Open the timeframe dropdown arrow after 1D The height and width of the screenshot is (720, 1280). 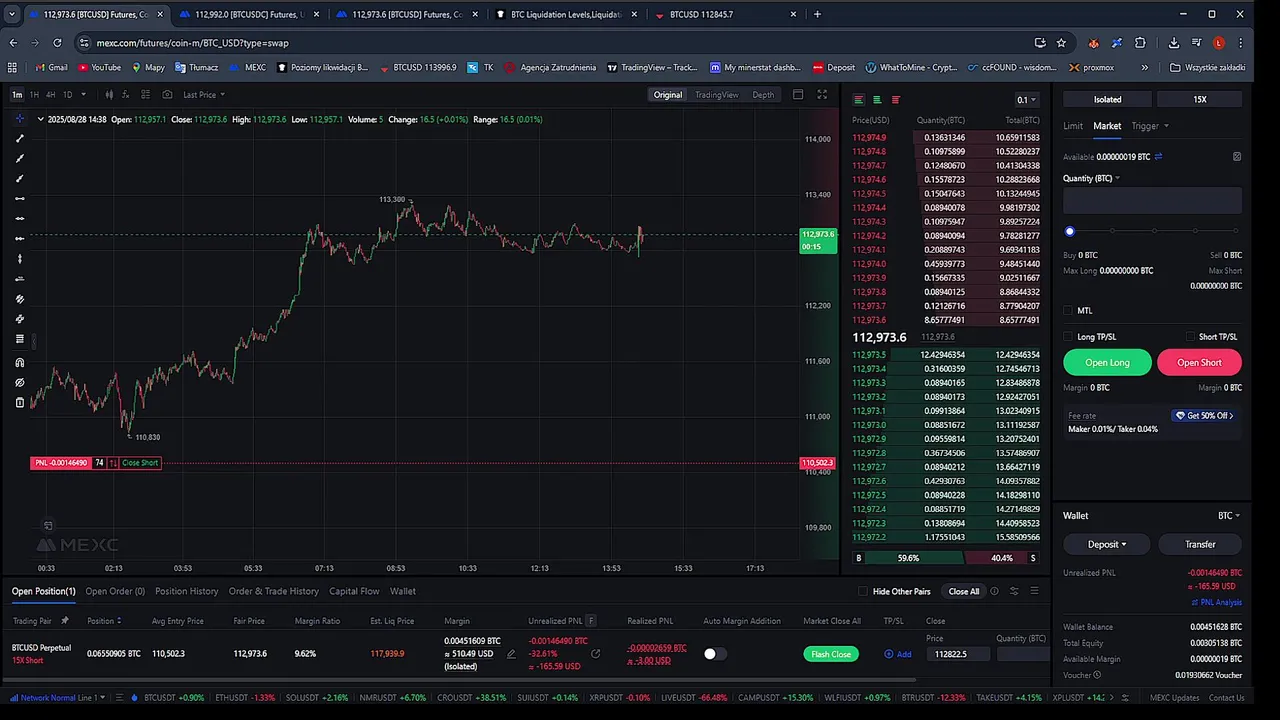(83, 95)
